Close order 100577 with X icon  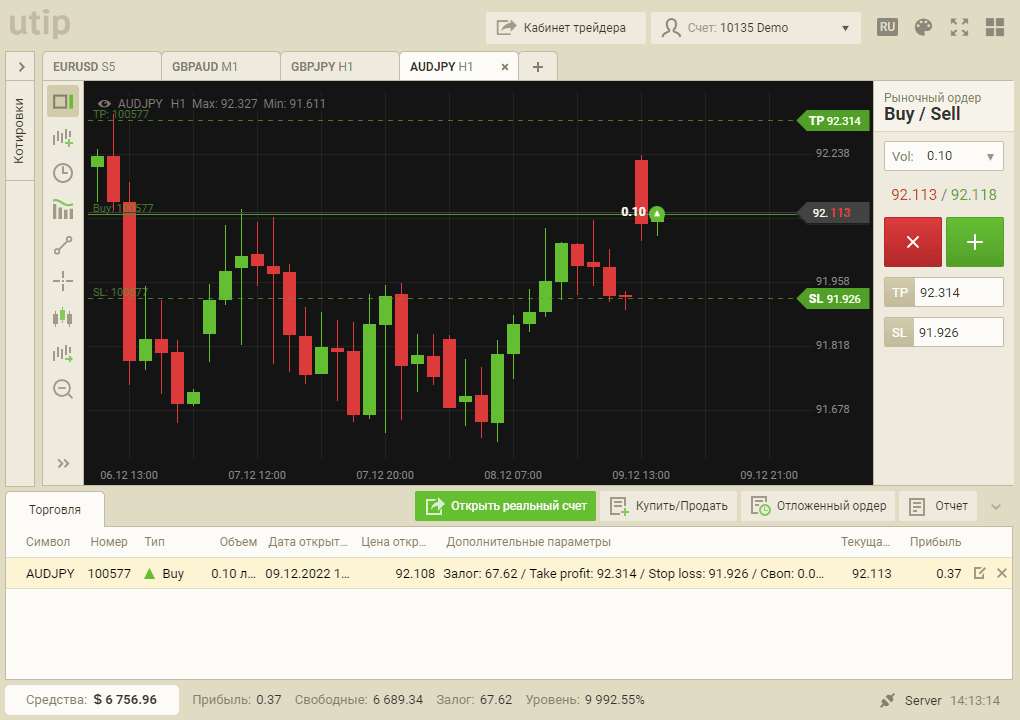[x=1002, y=573]
